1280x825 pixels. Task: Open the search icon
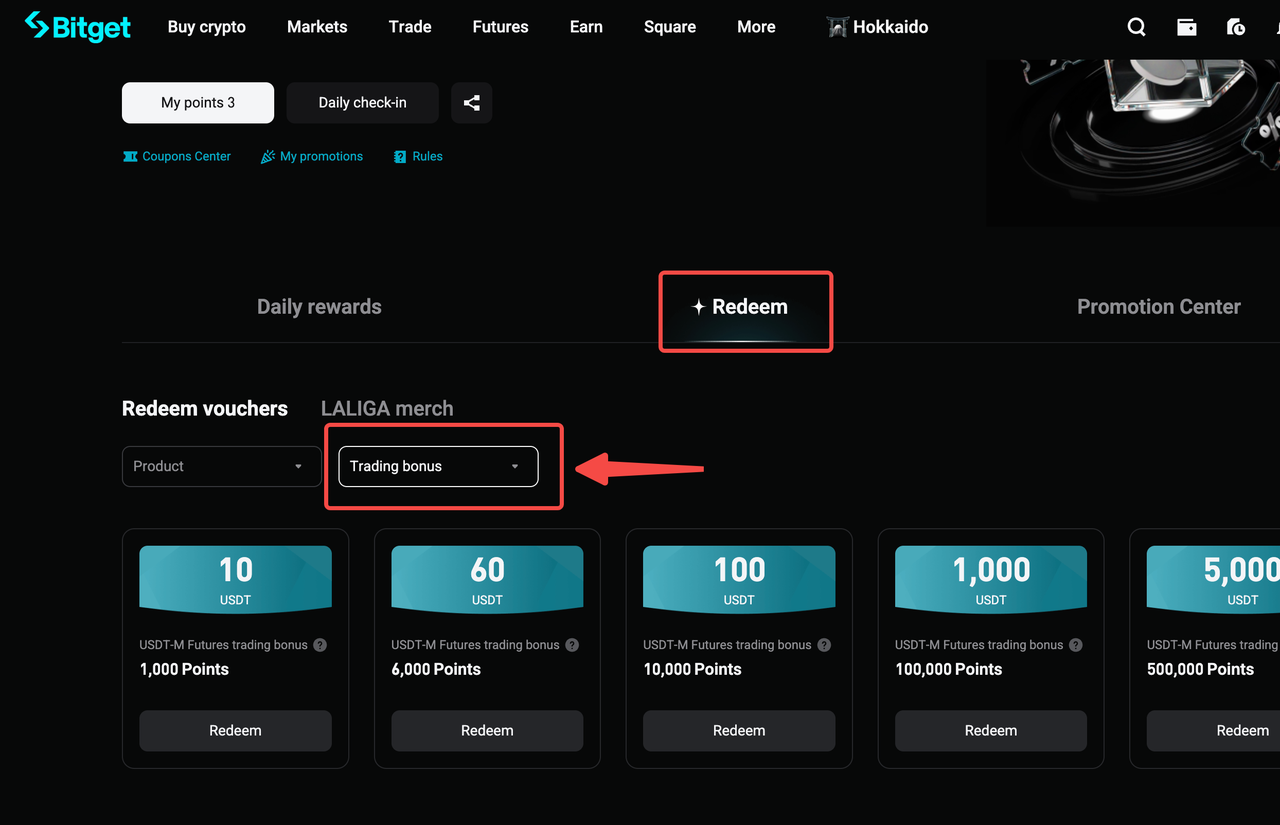coord(1136,27)
